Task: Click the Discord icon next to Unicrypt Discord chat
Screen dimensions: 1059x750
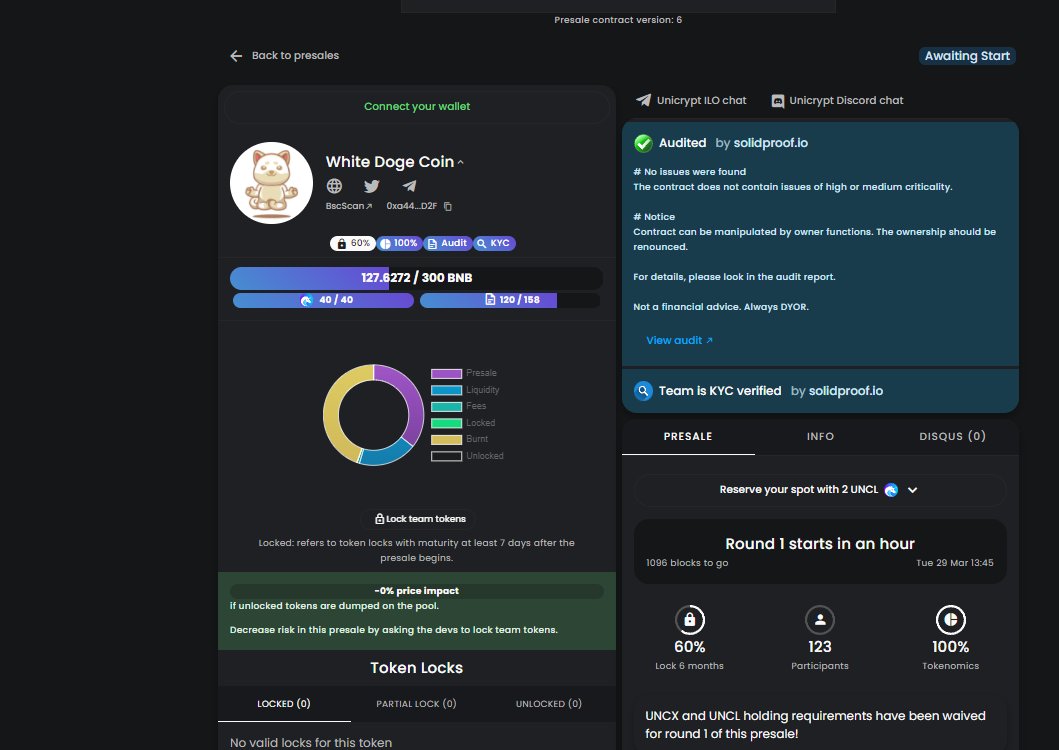Action: (778, 101)
